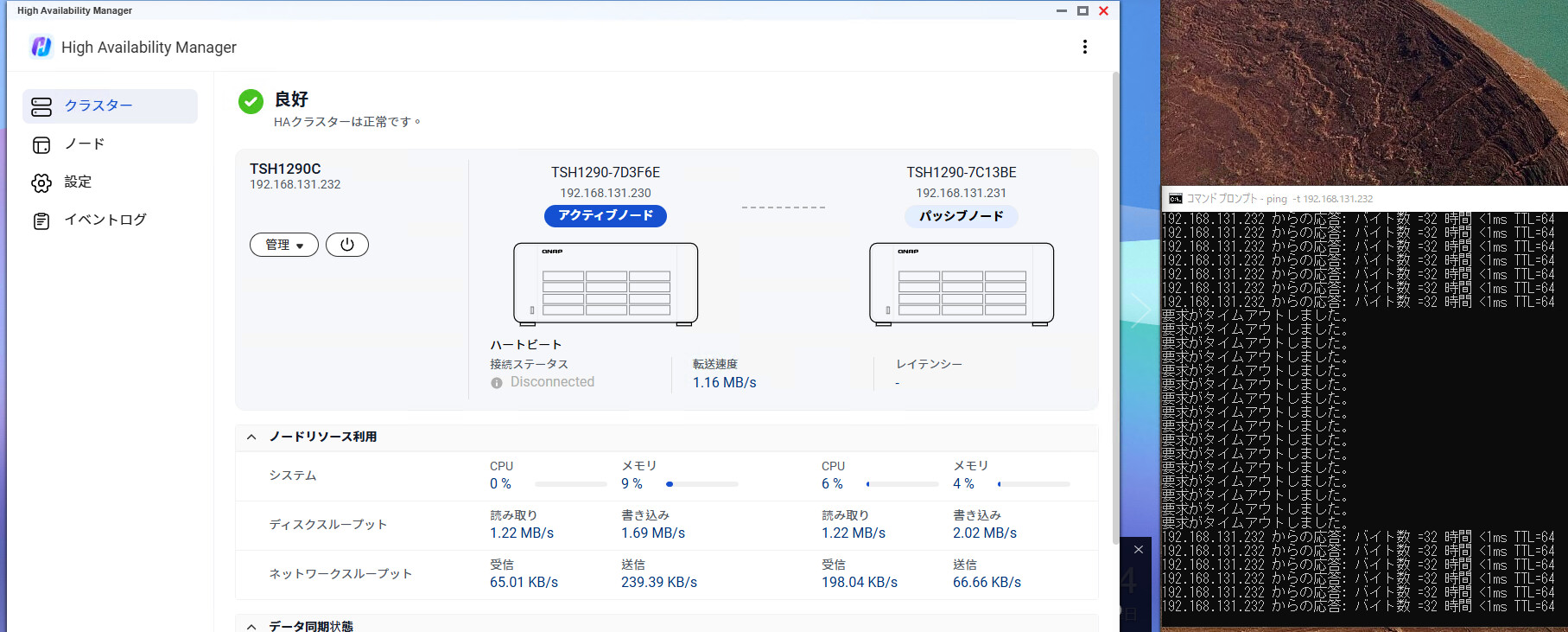Click the write value 1.69 MB/s
The height and width of the screenshot is (632, 1568).
click(653, 533)
